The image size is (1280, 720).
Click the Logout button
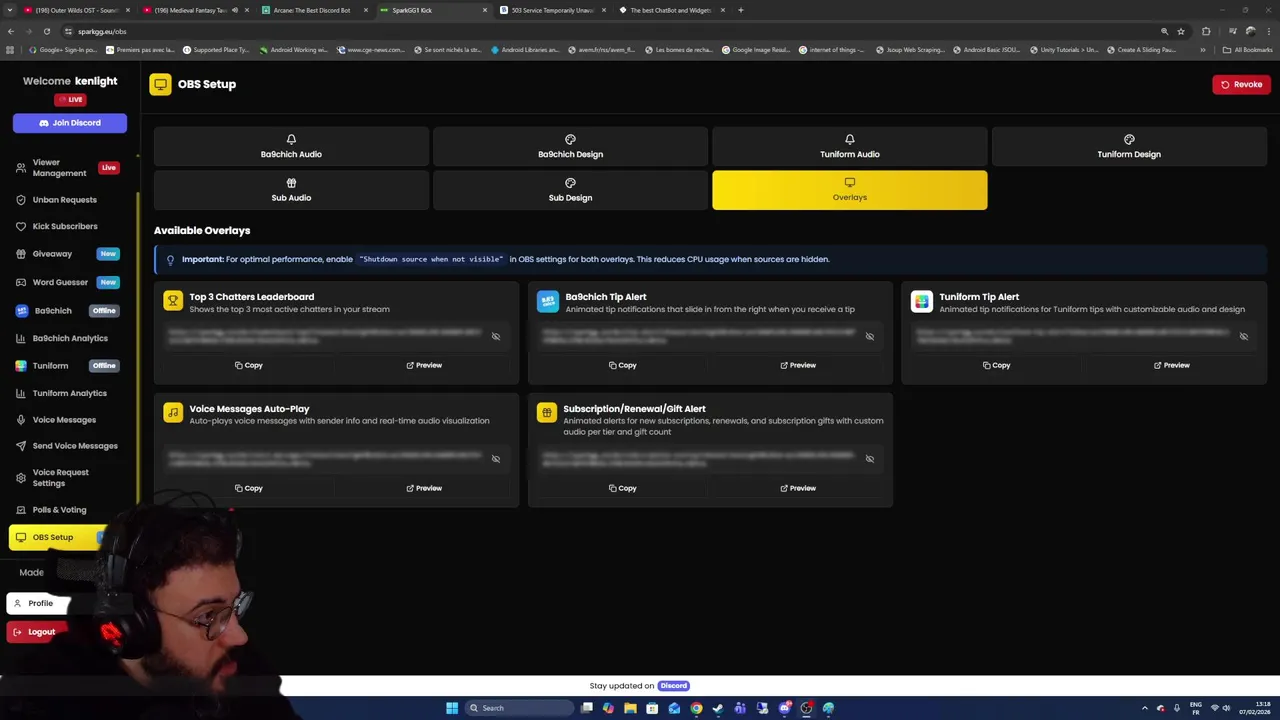(x=35, y=632)
